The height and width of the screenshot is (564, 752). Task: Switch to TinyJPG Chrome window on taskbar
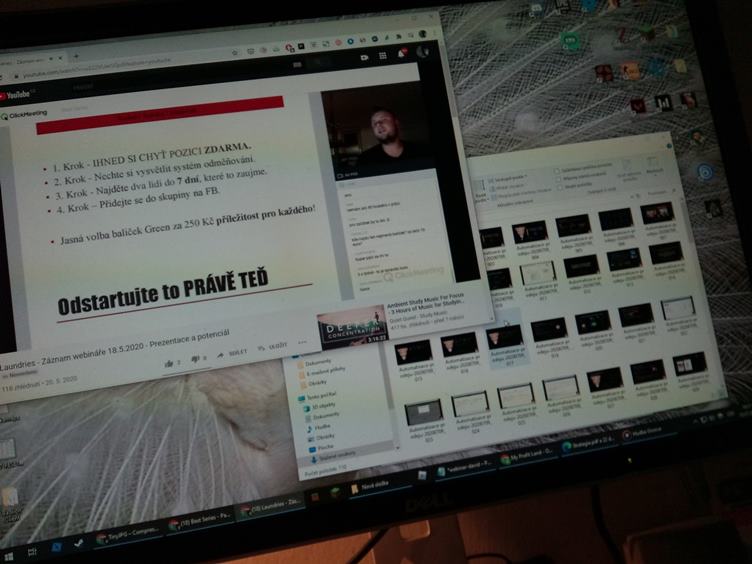[x=127, y=534]
